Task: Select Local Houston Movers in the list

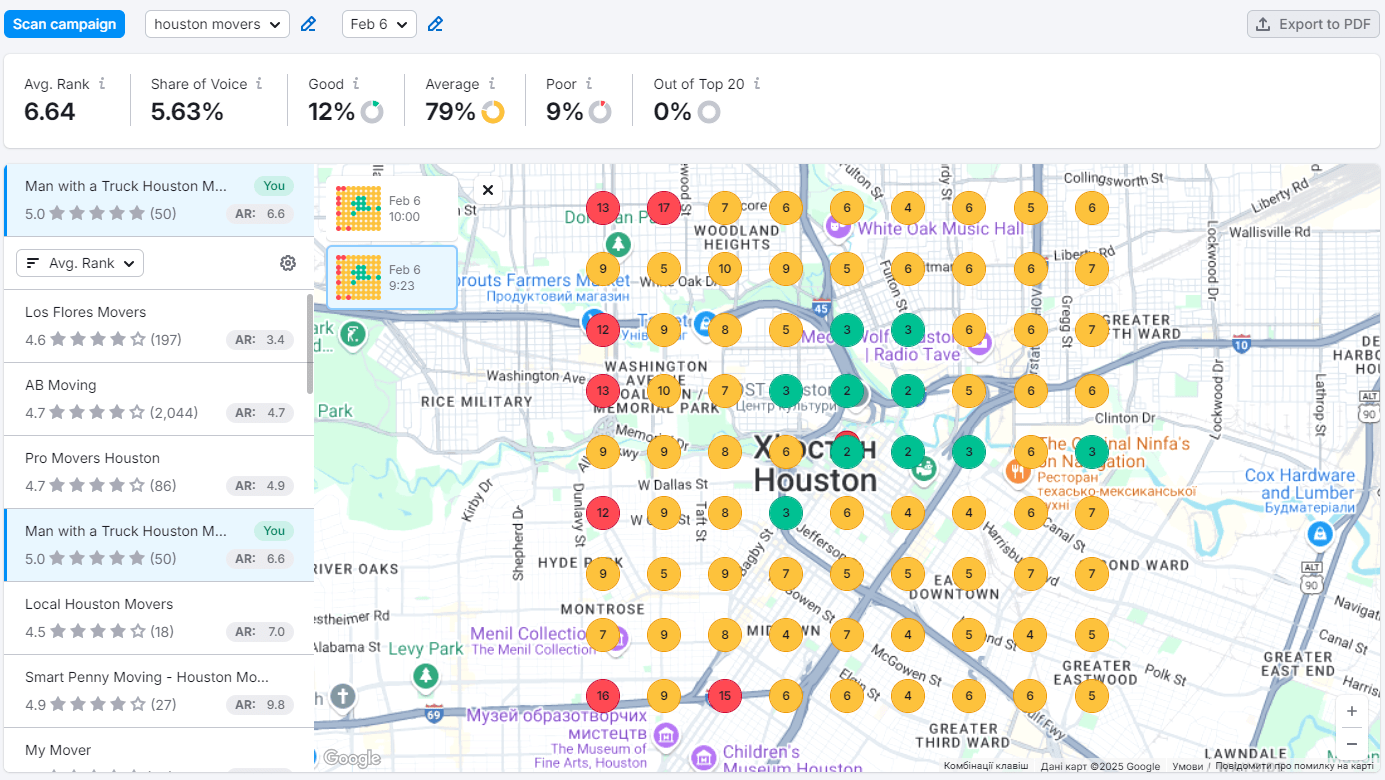Action: pos(158,618)
